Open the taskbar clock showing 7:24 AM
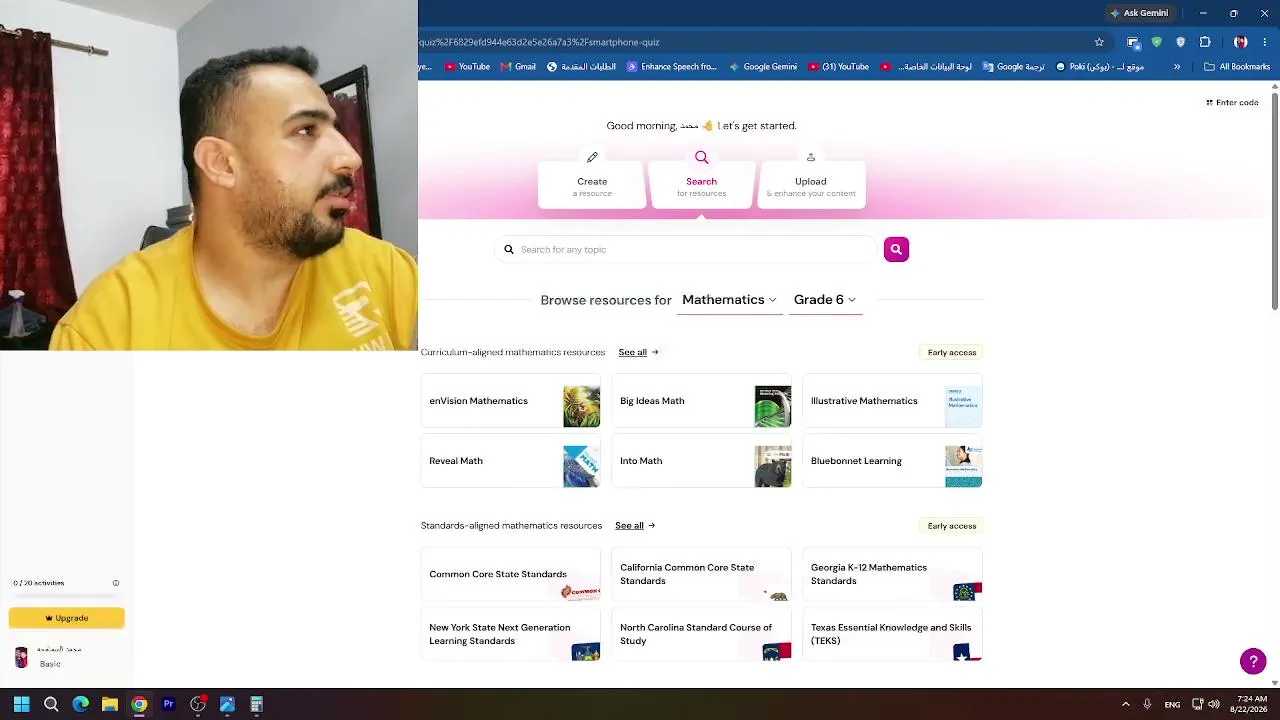 point(1251,704)
